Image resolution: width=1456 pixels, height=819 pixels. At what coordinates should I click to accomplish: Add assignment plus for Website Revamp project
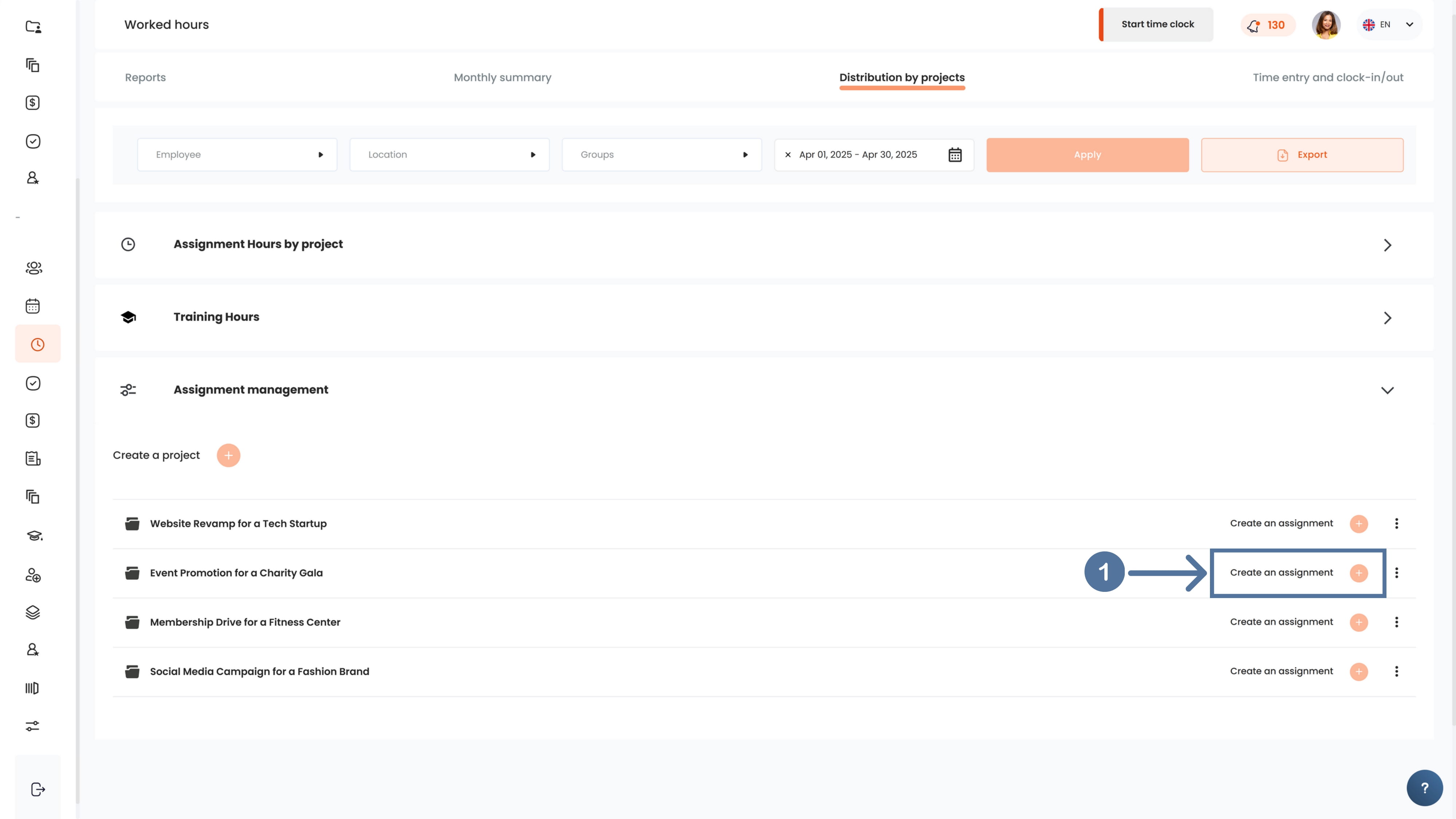click(x=1359, y=524)
